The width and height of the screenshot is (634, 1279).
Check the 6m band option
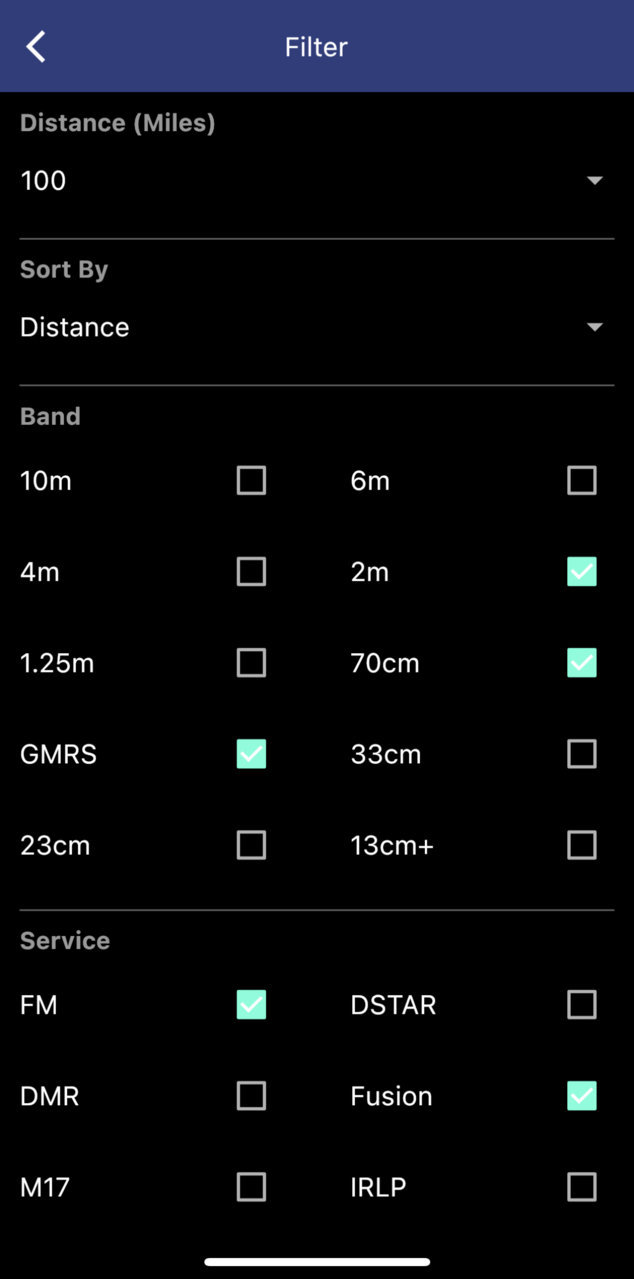click(x=582, y=481)
